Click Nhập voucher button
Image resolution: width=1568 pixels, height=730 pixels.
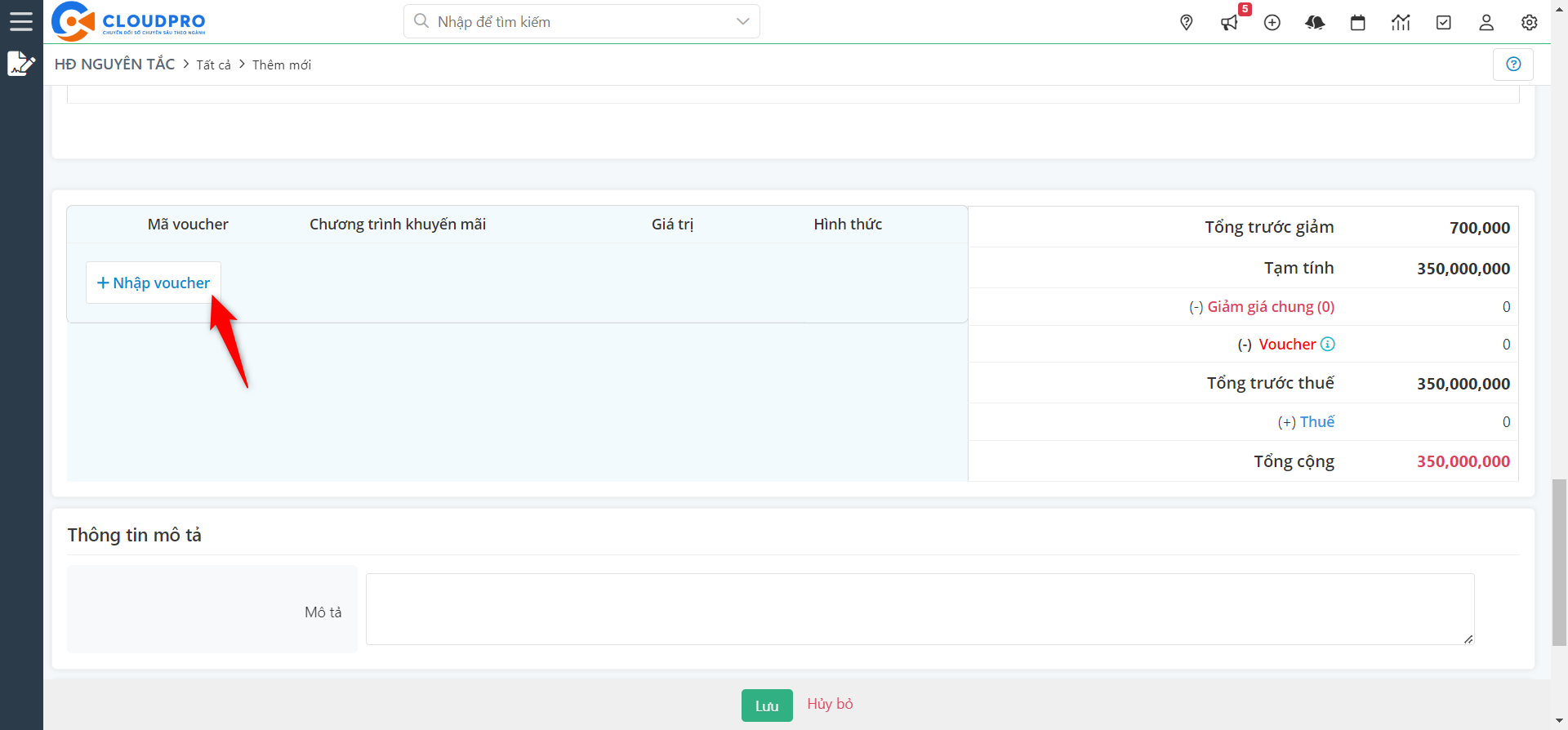[x=154, y=283]
